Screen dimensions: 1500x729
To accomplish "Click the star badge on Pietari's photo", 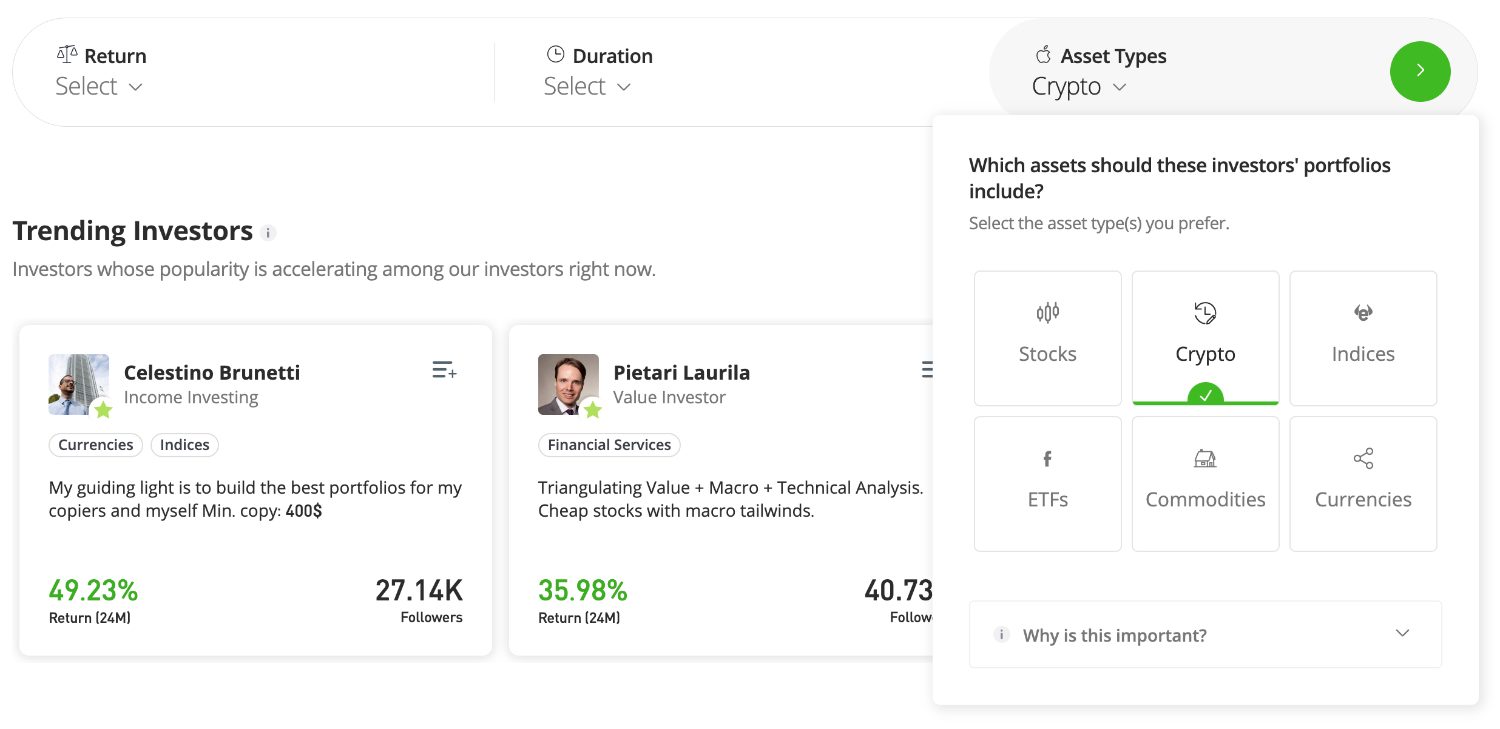I will (592, 409).
